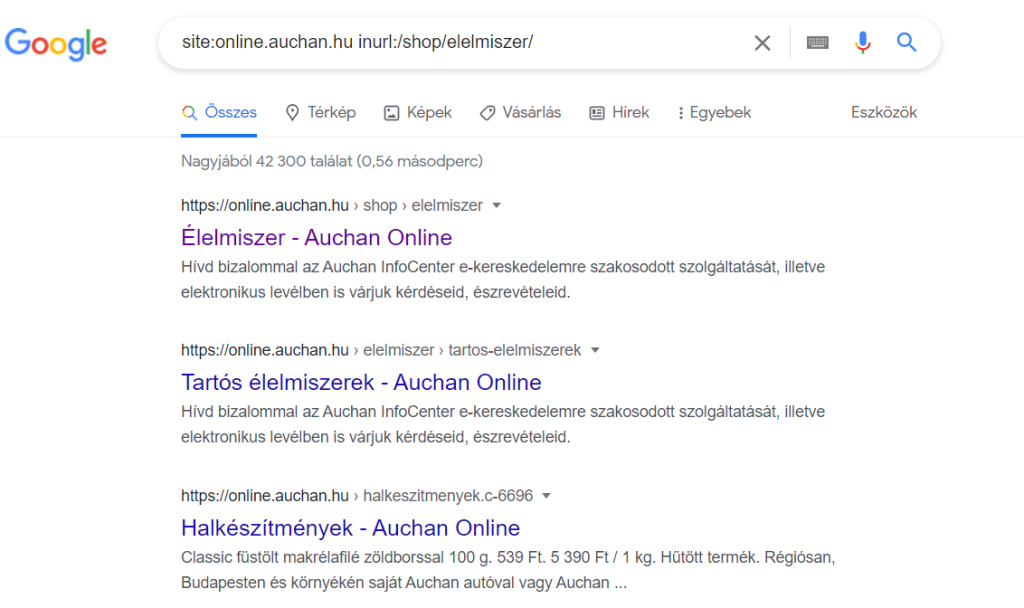
Task: Open the on-screen keyboard icon
Action: (x=818, y=43)
